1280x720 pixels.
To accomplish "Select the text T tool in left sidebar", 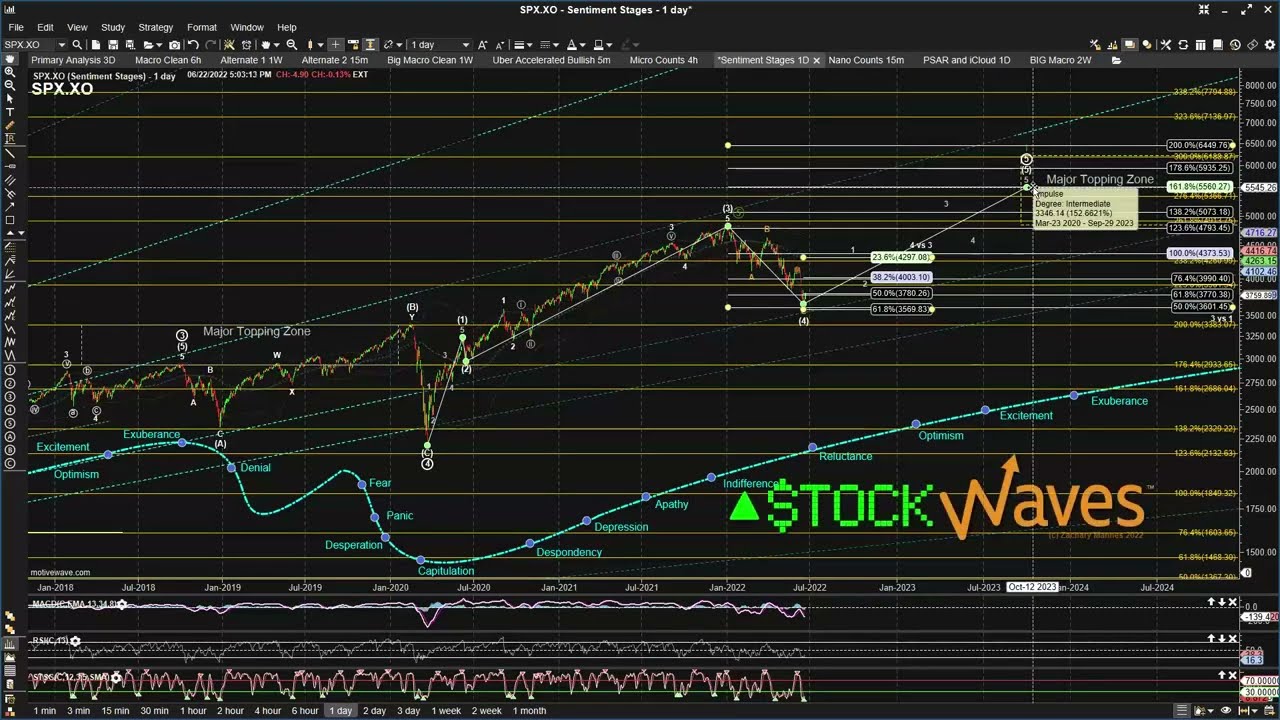I will (x=10, y=112).
